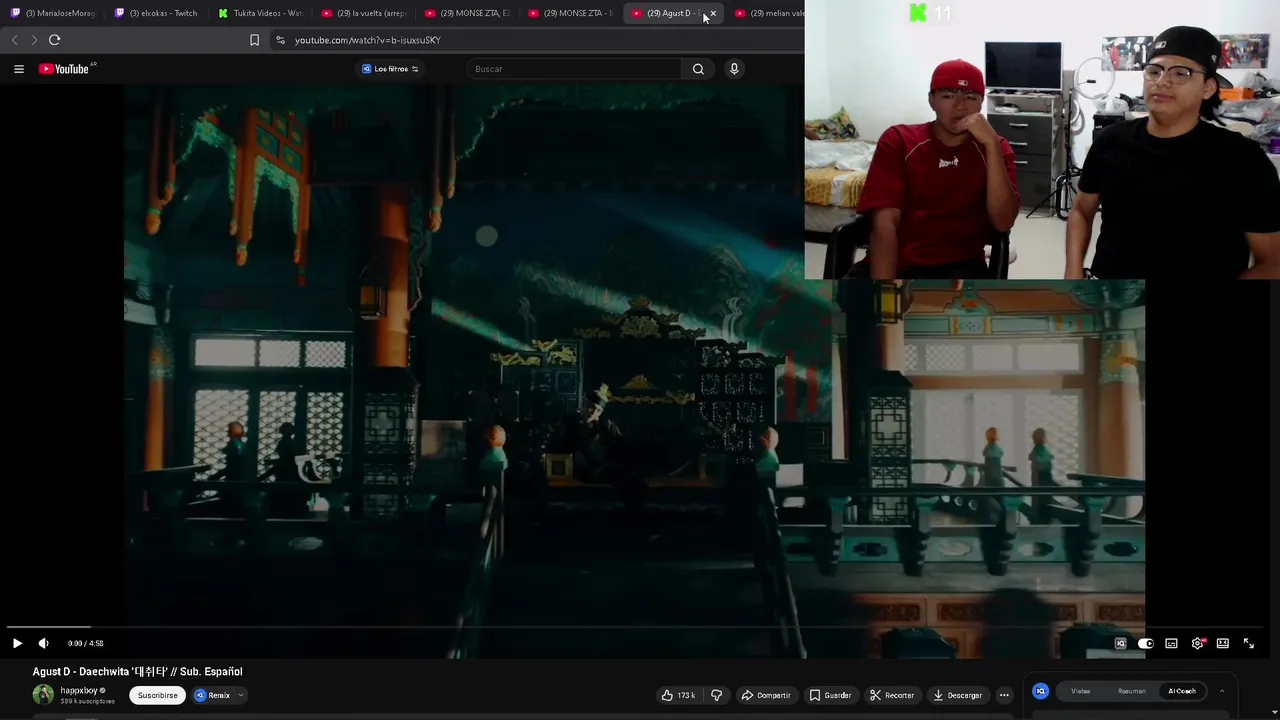
Task: Select the AI Coach tab in vidIQ panel
Action: point(1182,691)
